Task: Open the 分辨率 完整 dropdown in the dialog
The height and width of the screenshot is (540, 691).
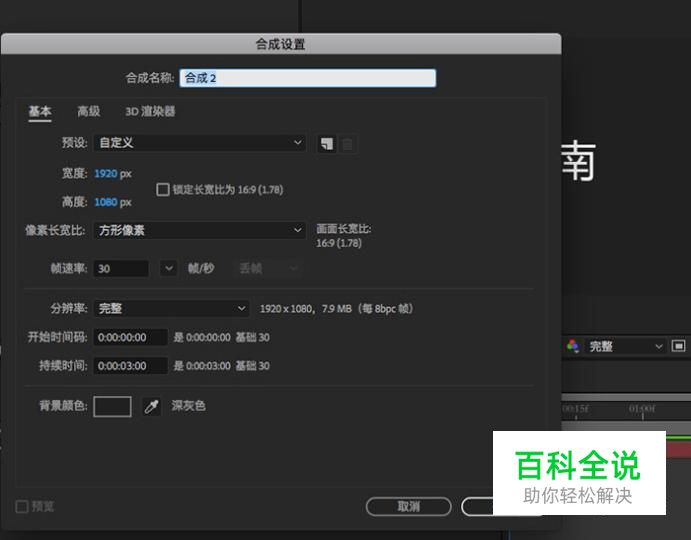Action: point(171,308)
